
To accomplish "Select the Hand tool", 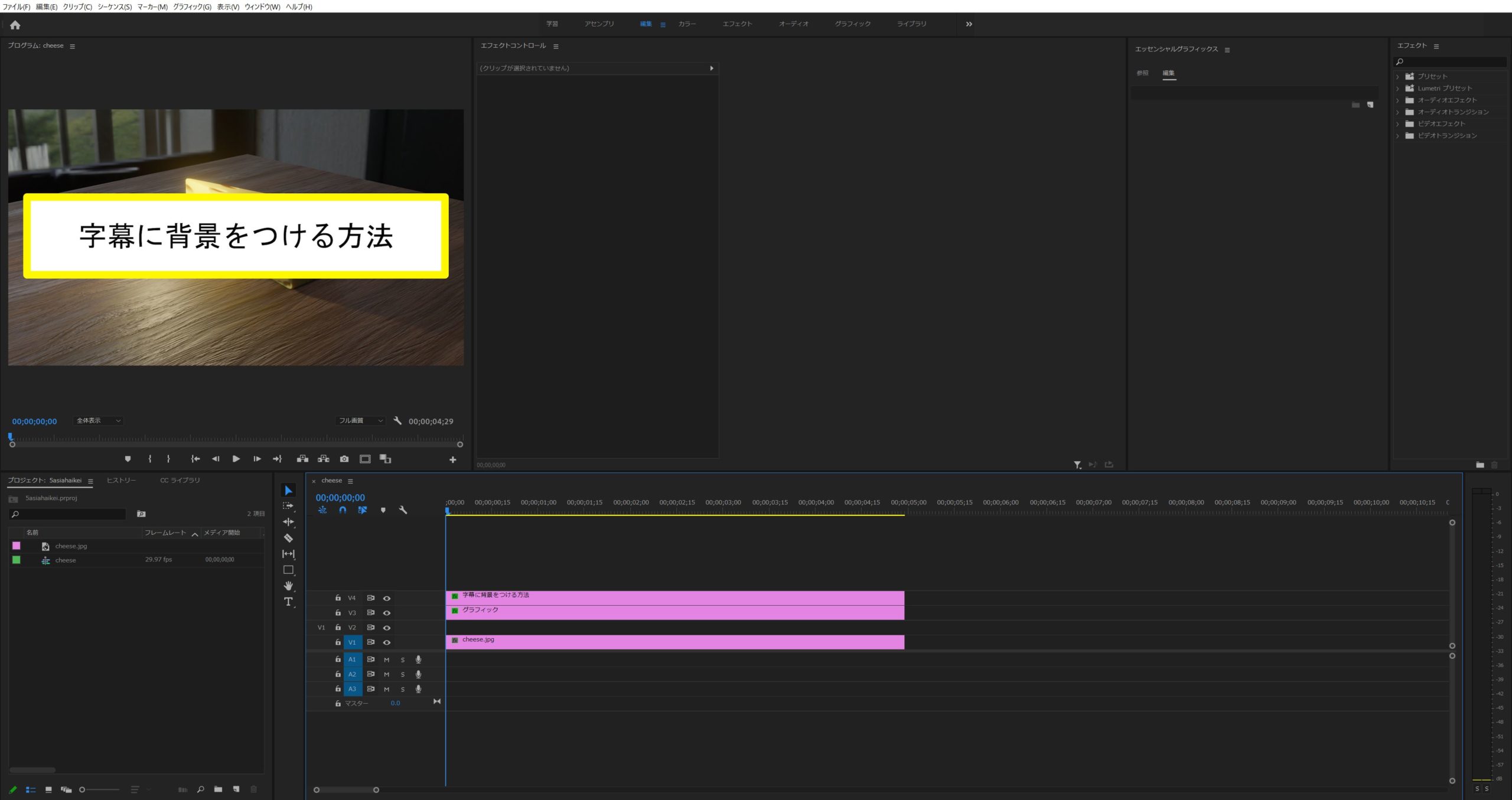I will [289, 586].
